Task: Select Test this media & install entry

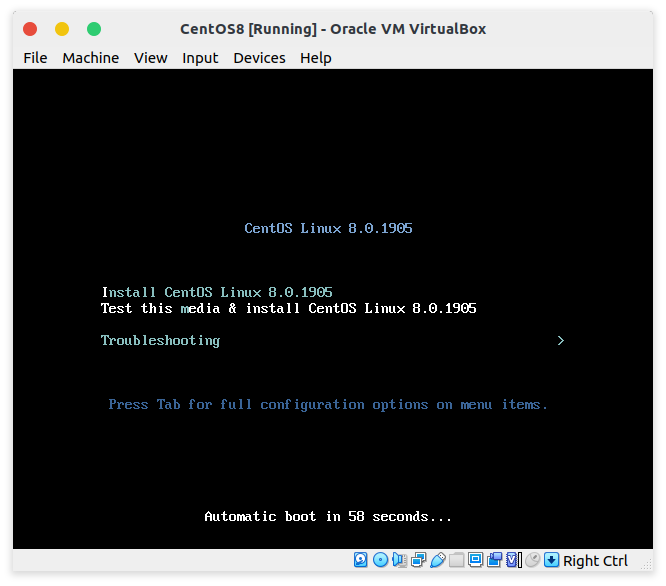Action: click(288, 308)
